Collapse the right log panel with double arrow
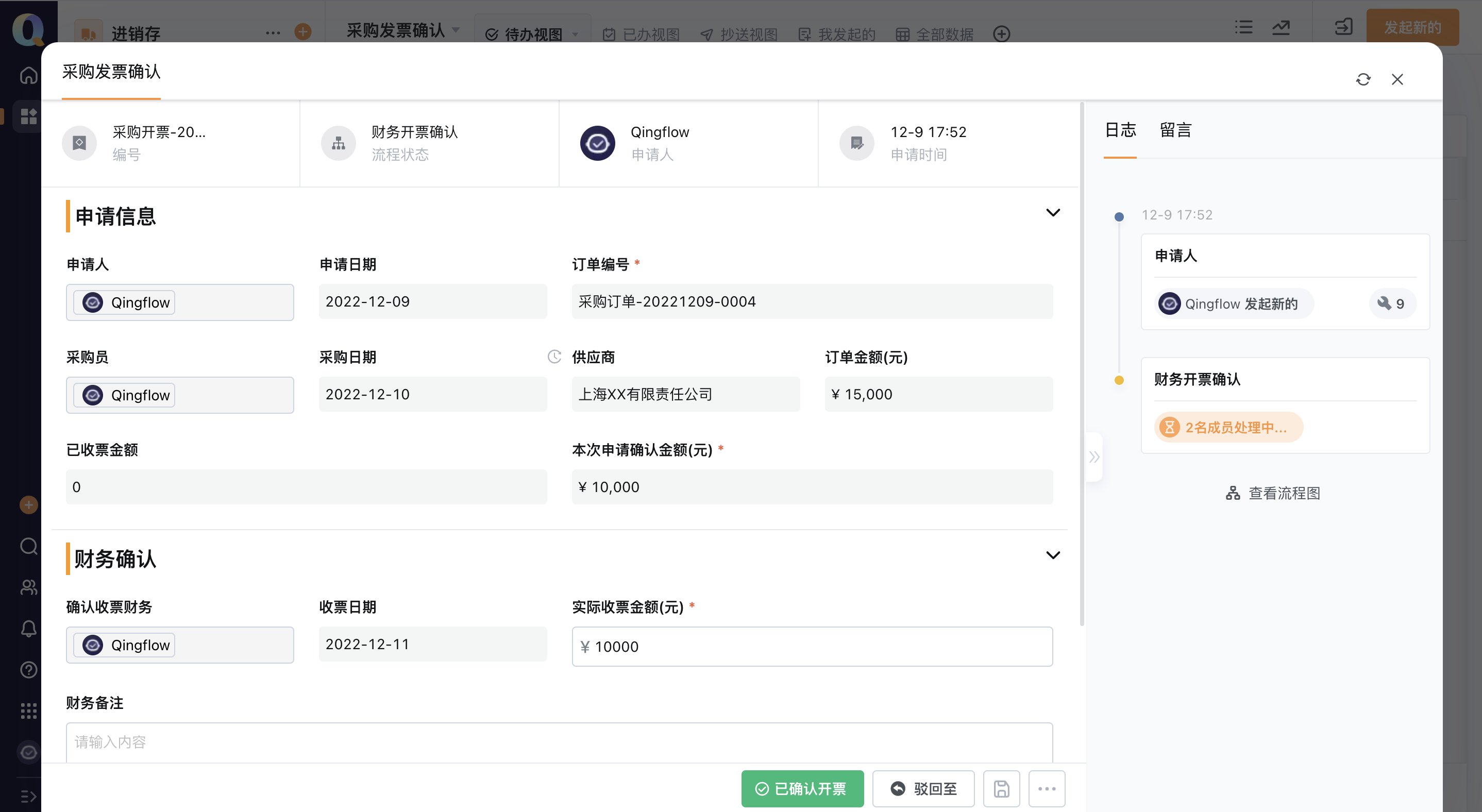The image size is (1482, 812). click(x=1094, y=457)
